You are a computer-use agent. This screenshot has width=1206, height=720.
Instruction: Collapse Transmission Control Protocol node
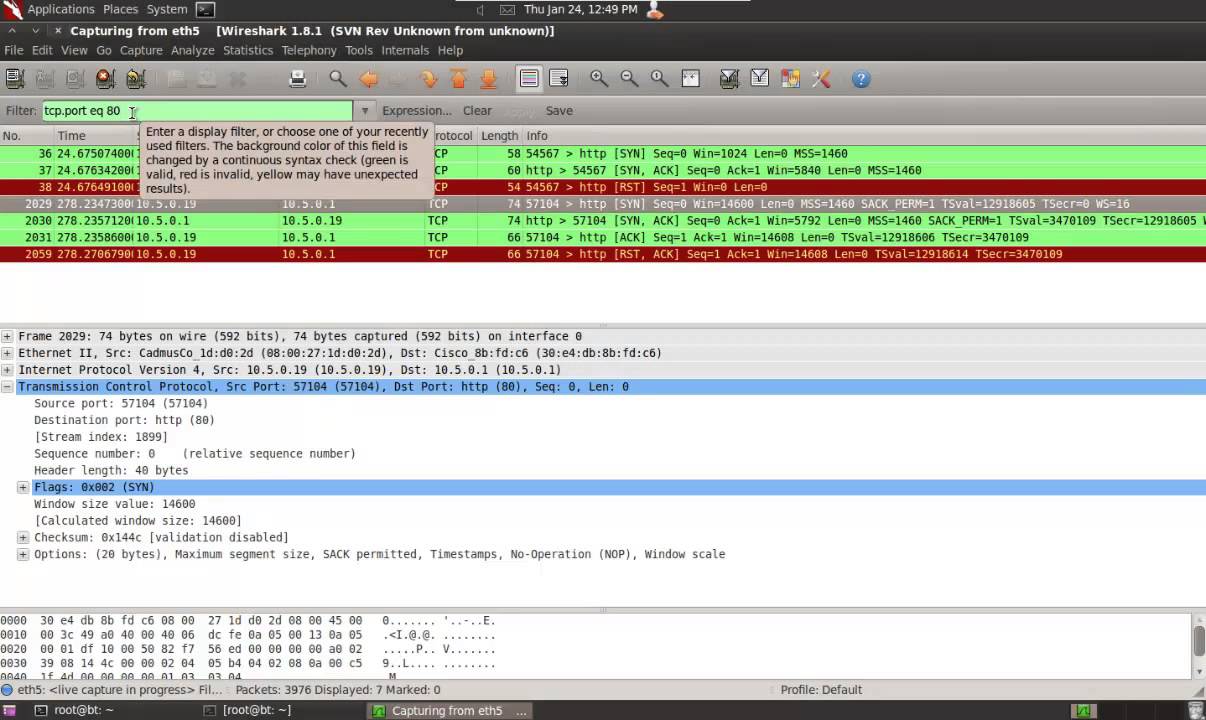click(x=7, y=387)
